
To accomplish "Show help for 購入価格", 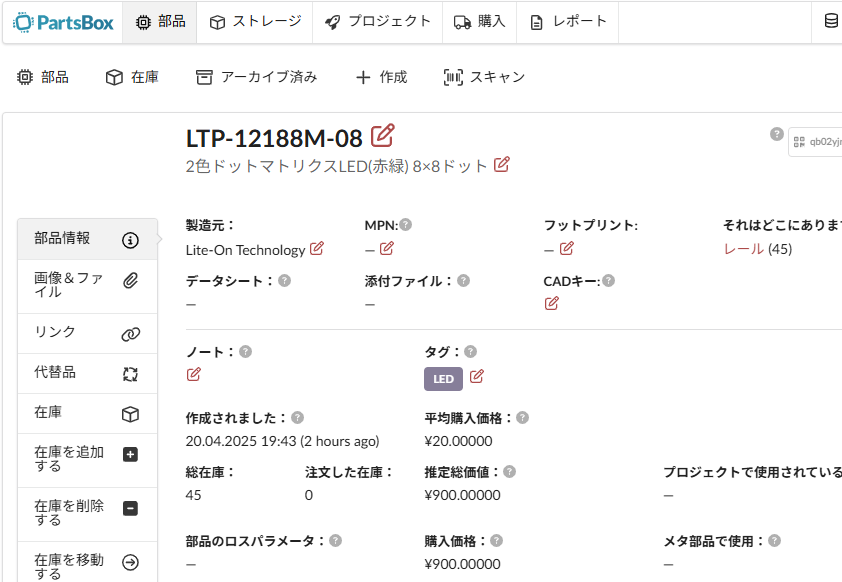I will click(497, 540).
